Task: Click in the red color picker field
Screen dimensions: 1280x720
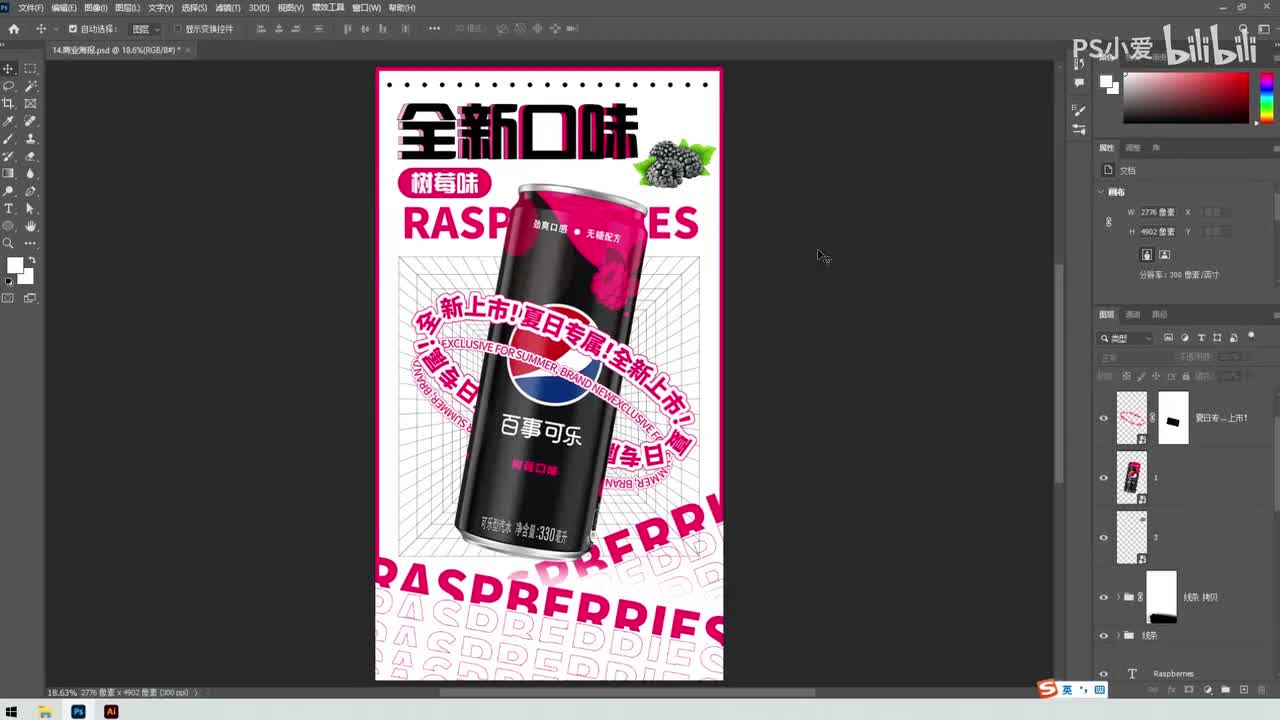Action: [1186, 97]
